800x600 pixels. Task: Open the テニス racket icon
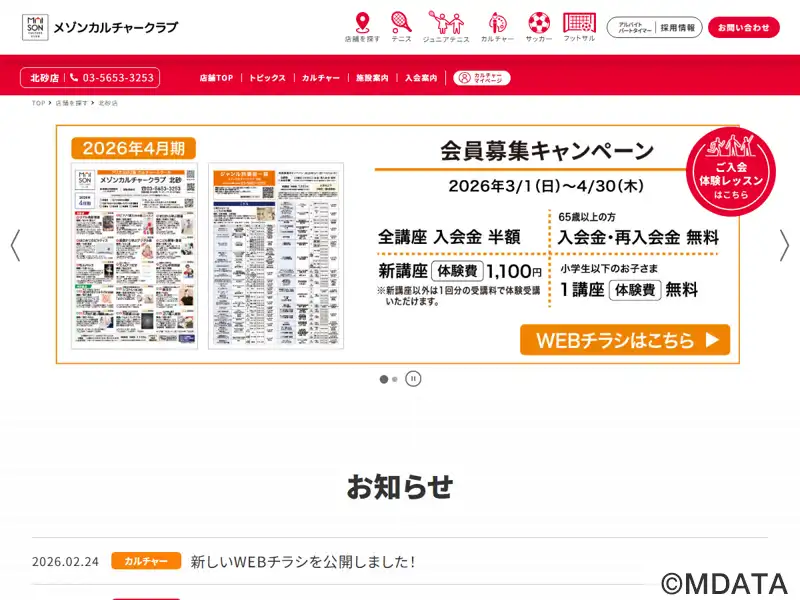[x=401, y=24]
